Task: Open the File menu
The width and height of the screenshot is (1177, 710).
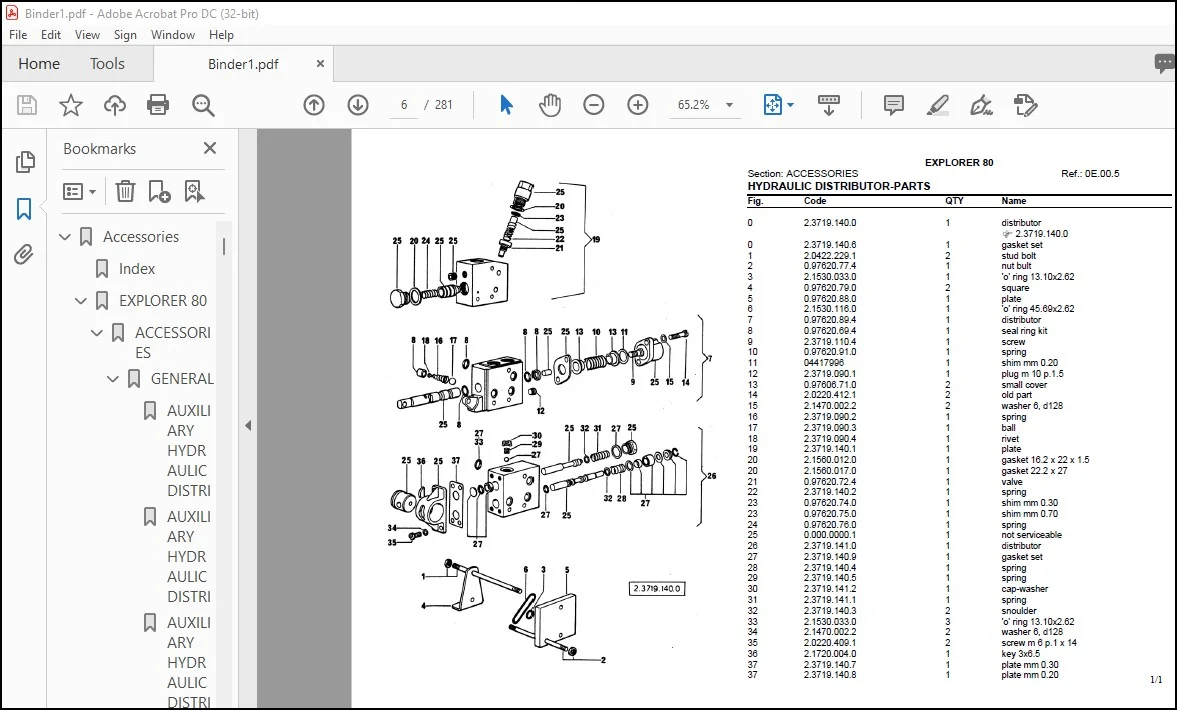Action: click(18, 35)
